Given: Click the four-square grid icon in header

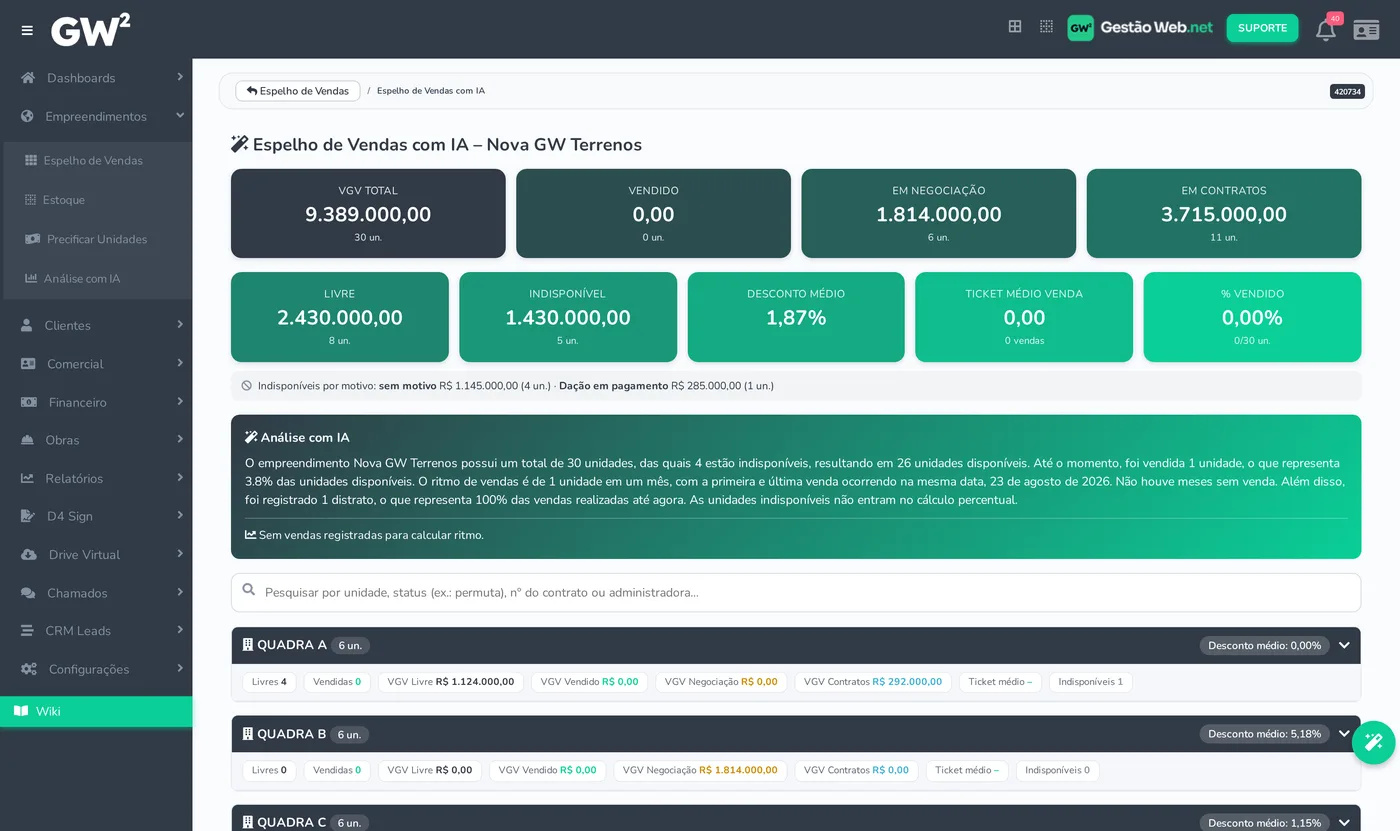Looking at the screenshot, I should (1015, 26).
